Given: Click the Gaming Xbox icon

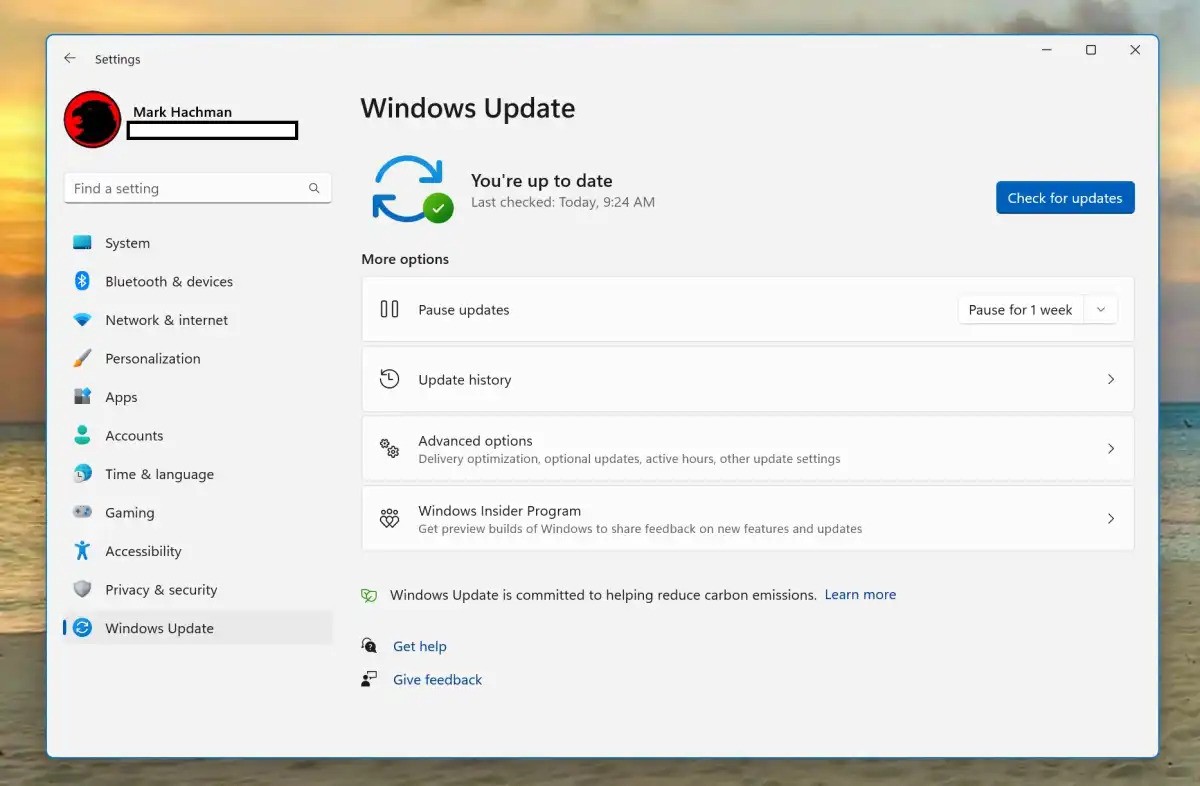Looking at the screenshot, I should point(82,512).
